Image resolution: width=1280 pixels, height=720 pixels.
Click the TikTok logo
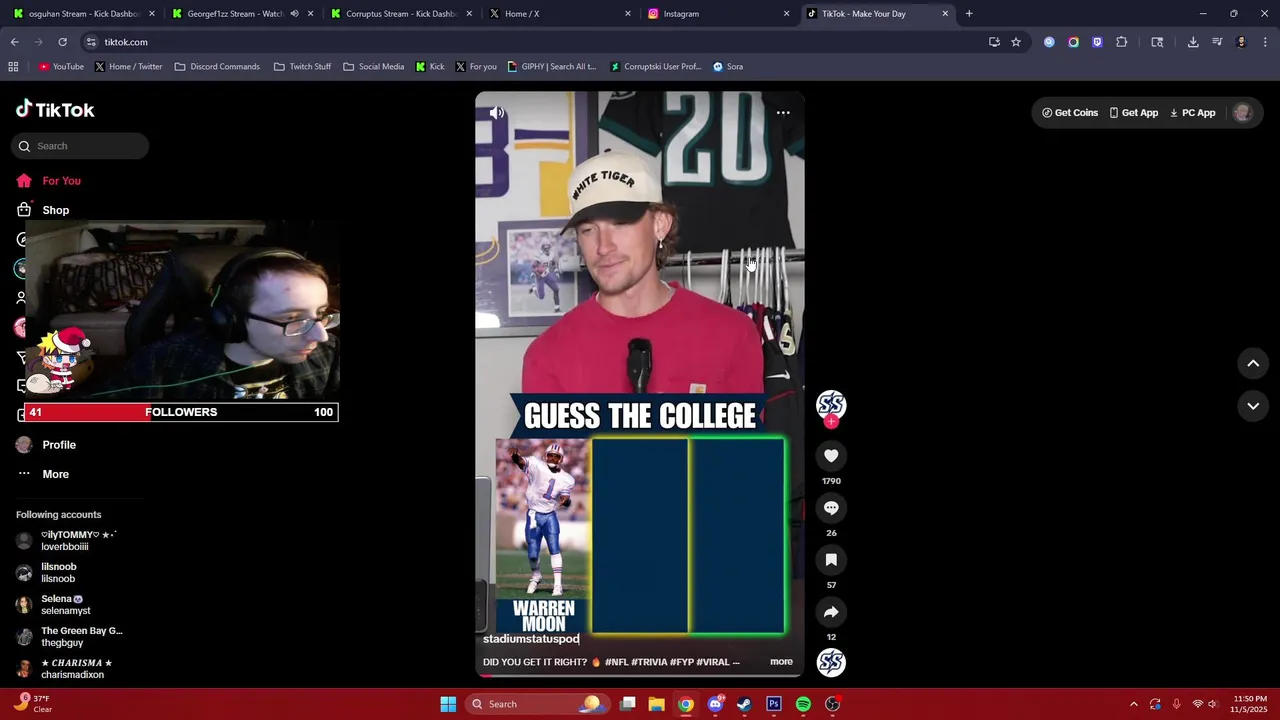(x=55, y=110)
